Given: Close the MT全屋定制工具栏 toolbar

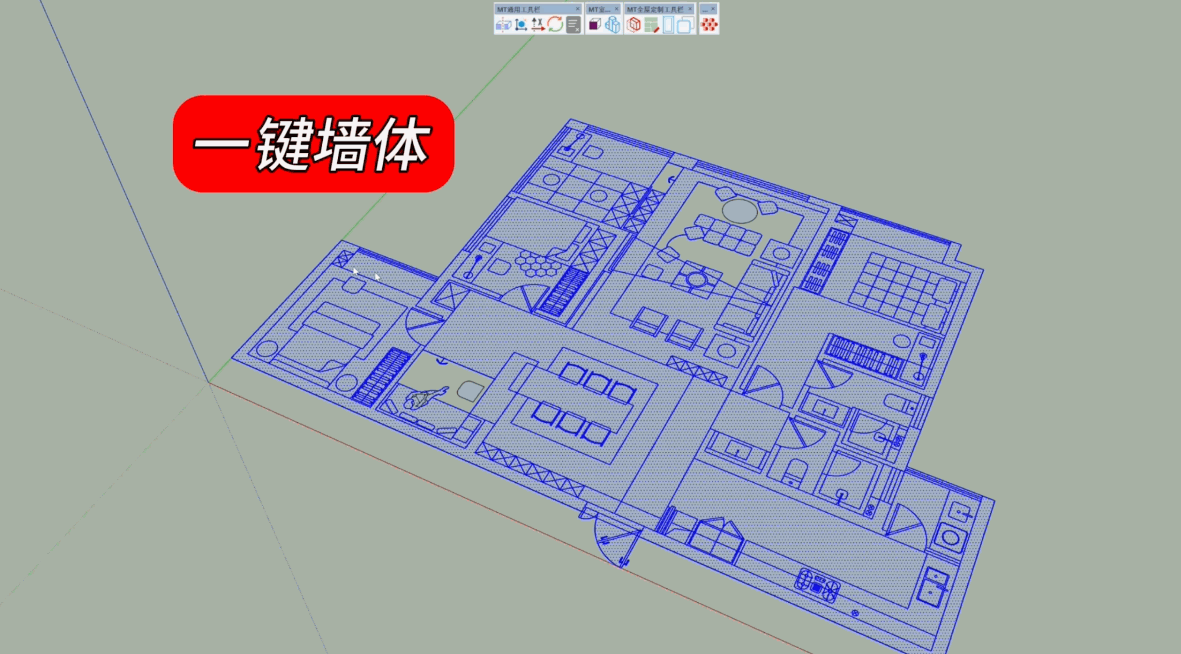Looking at the screenshot, I should point(690,9).
